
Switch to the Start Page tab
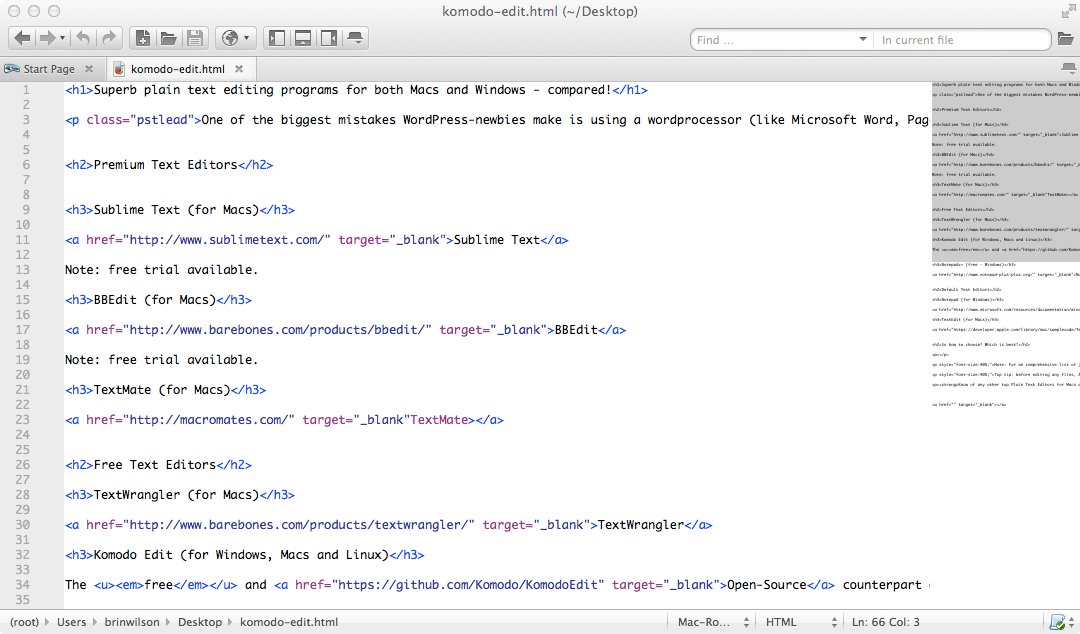[49, 69]
